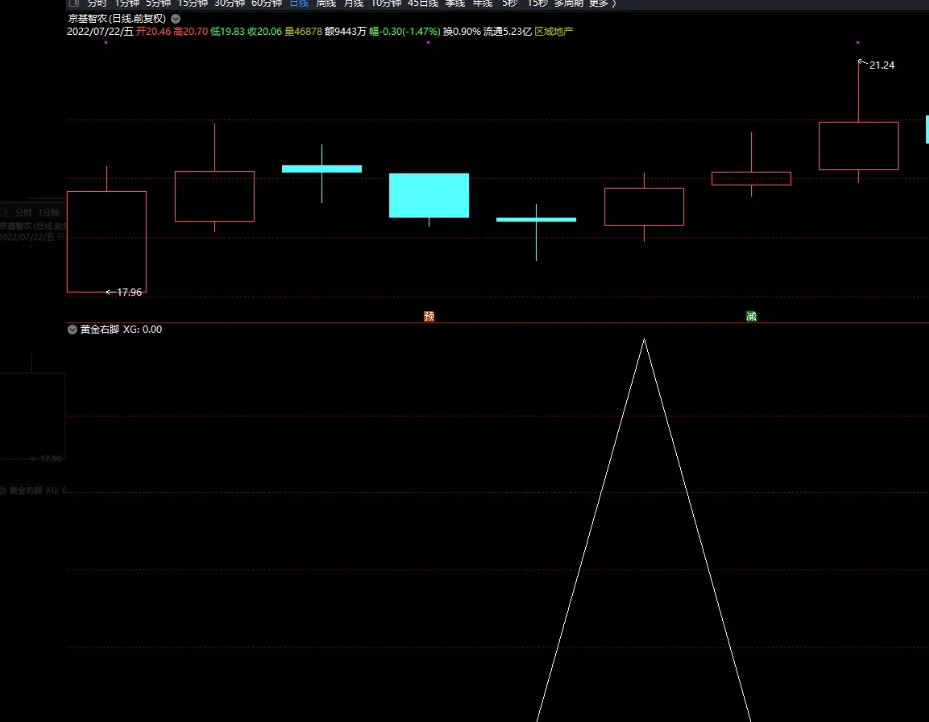The width and height of the screenshot is (929, 722).
Task: Select the 月线 monthly tab
Action: [x=354, y=3]
